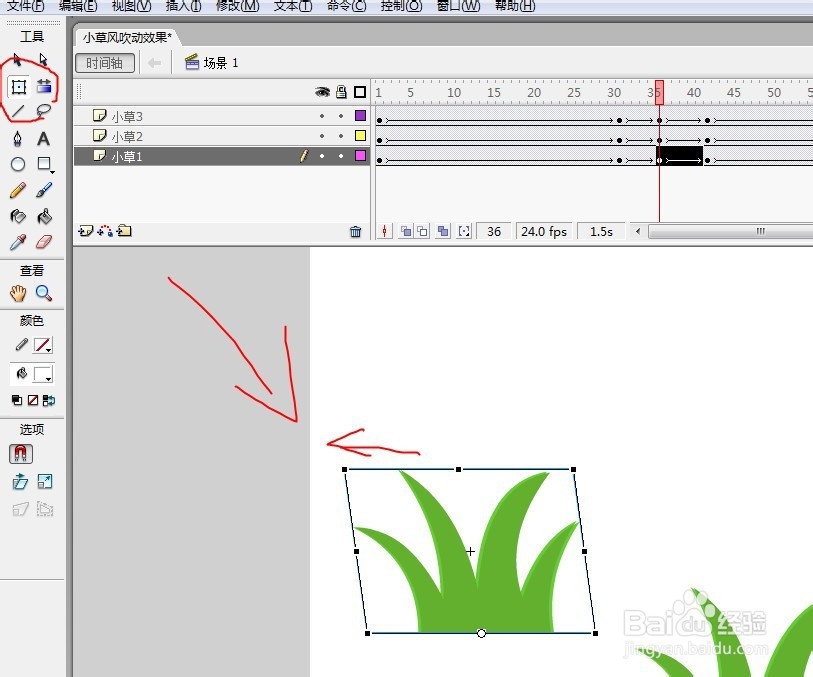Select the Oval tool
This screenshot has height=677, width=813.
pos(18,164)
